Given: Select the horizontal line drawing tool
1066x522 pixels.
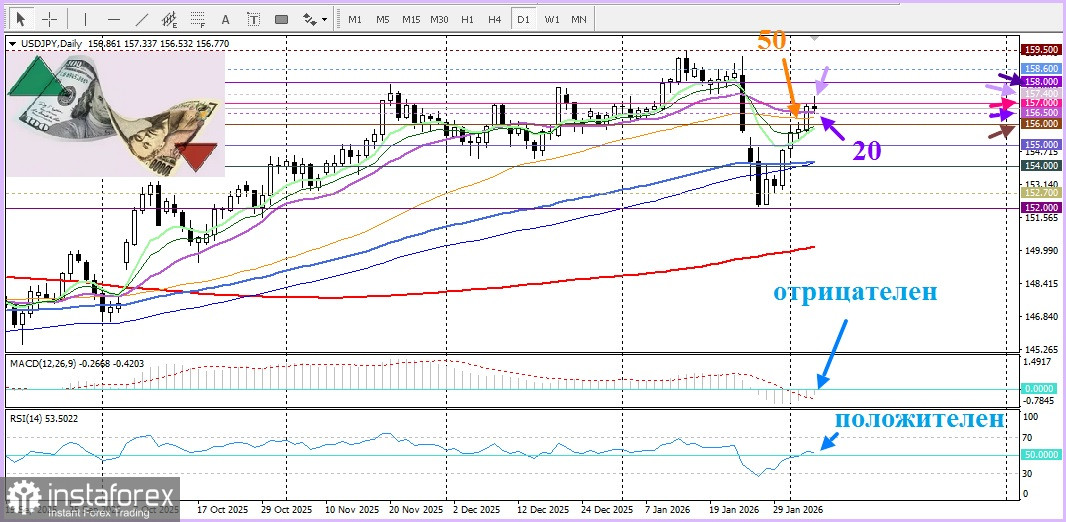Looking at the screenshot, I should tap(113, 19).
